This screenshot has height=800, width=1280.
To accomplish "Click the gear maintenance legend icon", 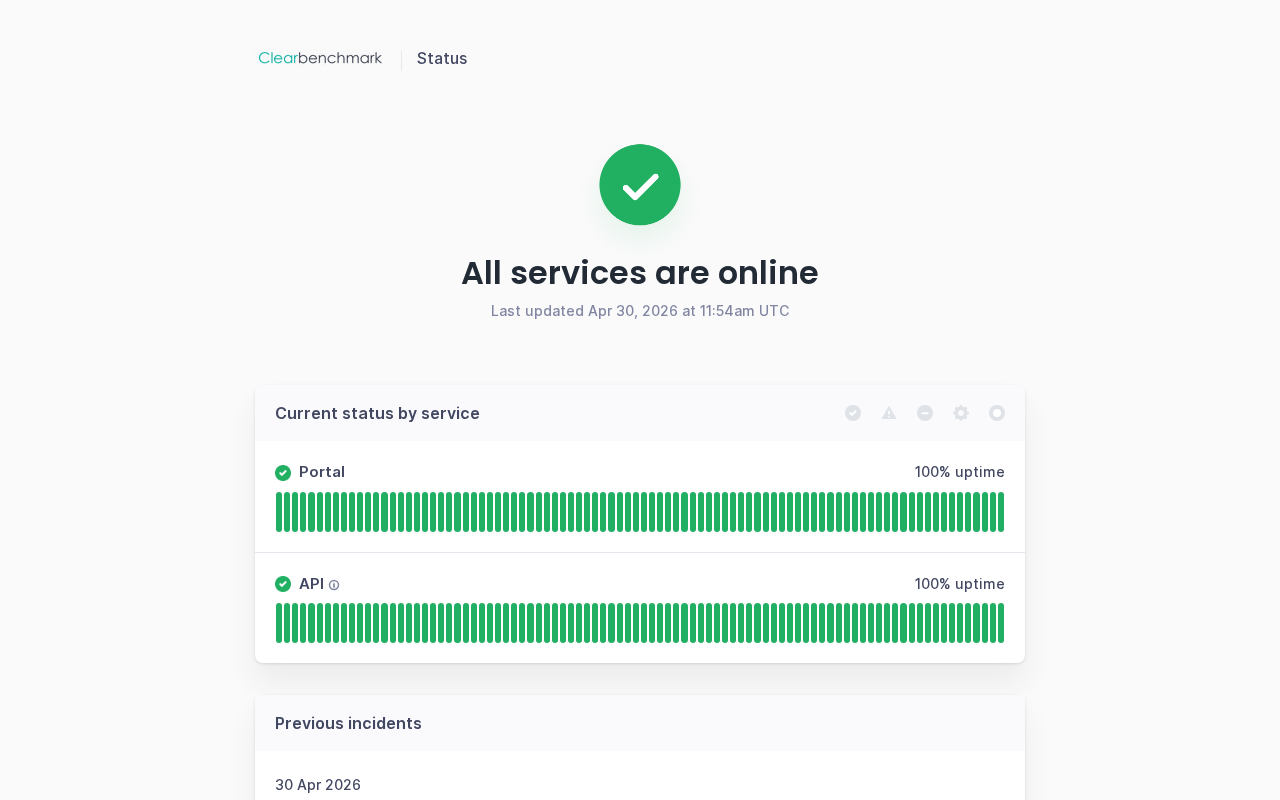I will coord(961,413).
